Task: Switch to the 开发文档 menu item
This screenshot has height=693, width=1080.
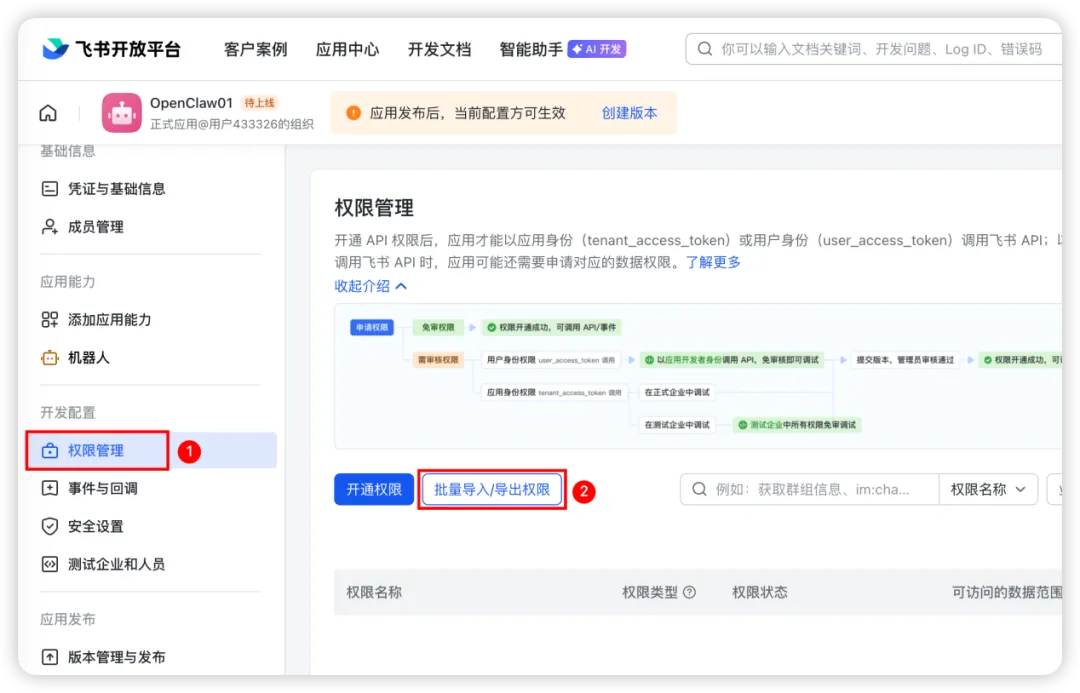Action: [x=440, y=47]
